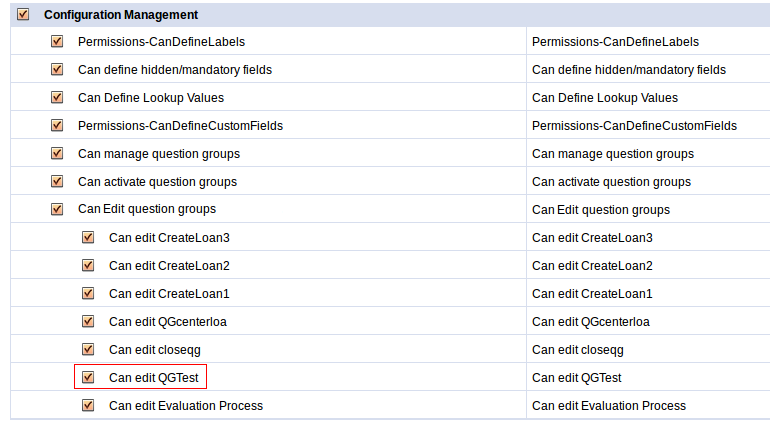
Task: Click the right-column 'Permissions-CanDefineLabels' description
Action: tap(615, 42)
